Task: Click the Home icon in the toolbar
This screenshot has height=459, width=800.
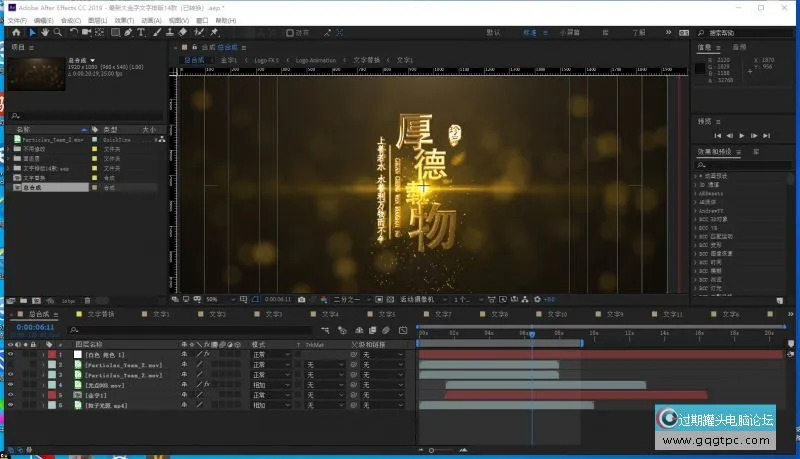Action: [16, 32]
